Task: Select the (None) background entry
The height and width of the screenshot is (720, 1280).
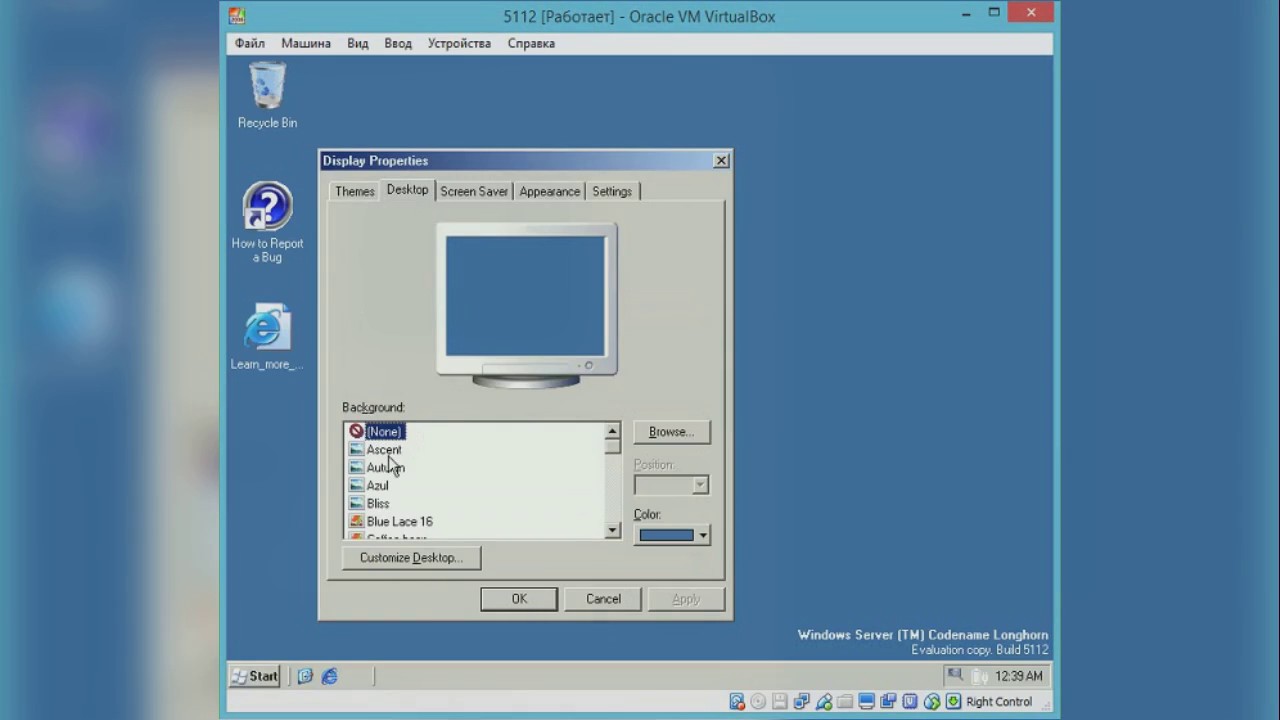Action: click(x=384, y=431)
